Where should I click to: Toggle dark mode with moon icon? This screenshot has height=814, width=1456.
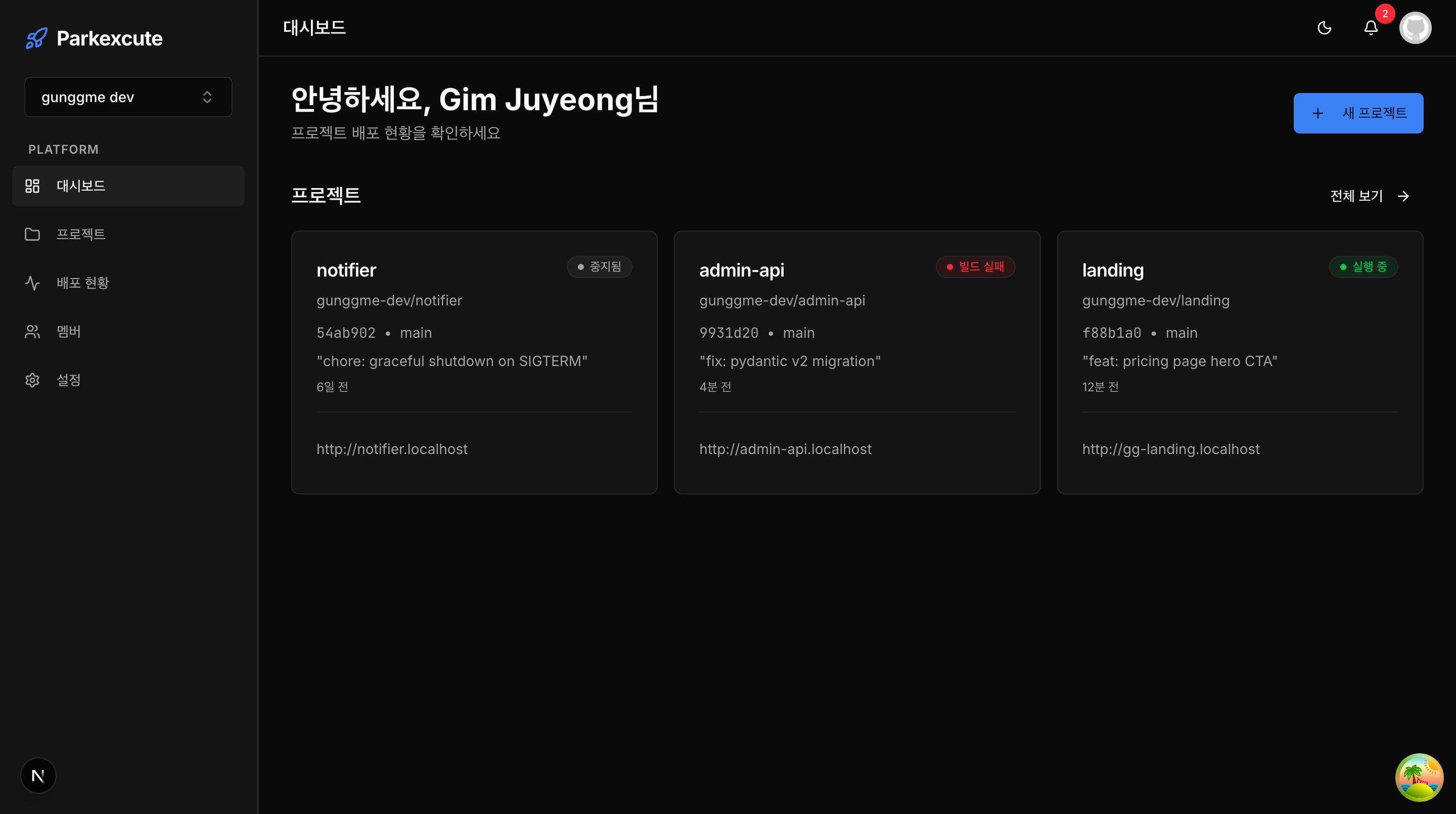[x=1325, y=28]
